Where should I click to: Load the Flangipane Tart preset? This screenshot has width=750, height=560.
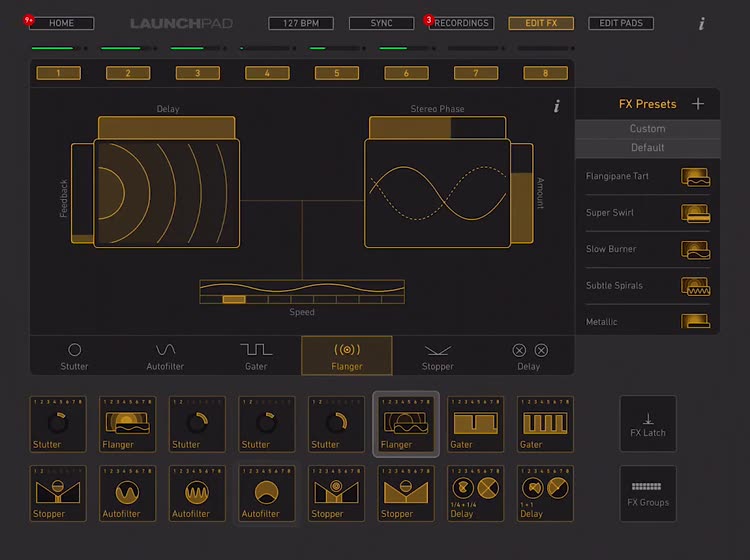pyautogui.click(x=647, y=176)
